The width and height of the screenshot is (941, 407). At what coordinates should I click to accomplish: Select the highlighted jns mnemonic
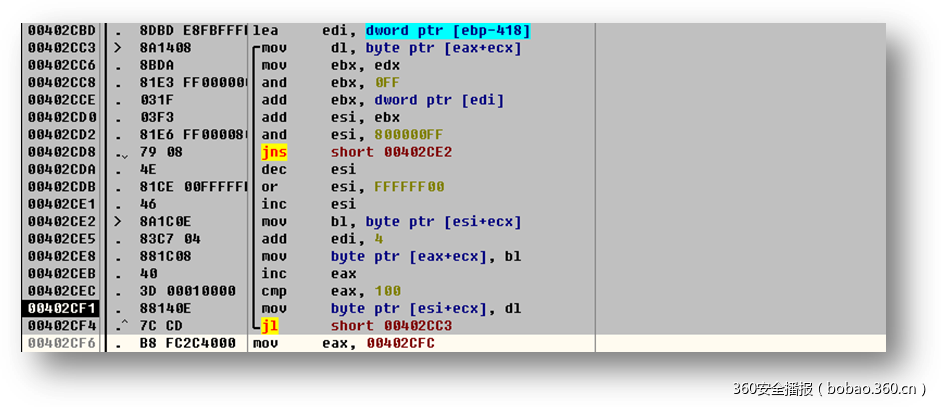pyautogui.click(x=273, y=152)
